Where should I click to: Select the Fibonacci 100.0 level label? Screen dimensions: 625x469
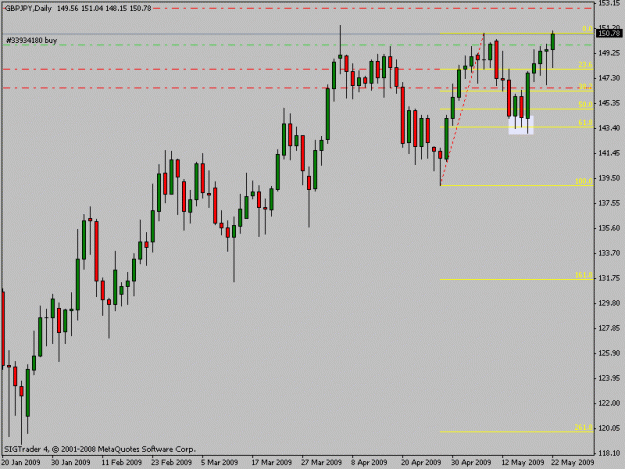584,181
